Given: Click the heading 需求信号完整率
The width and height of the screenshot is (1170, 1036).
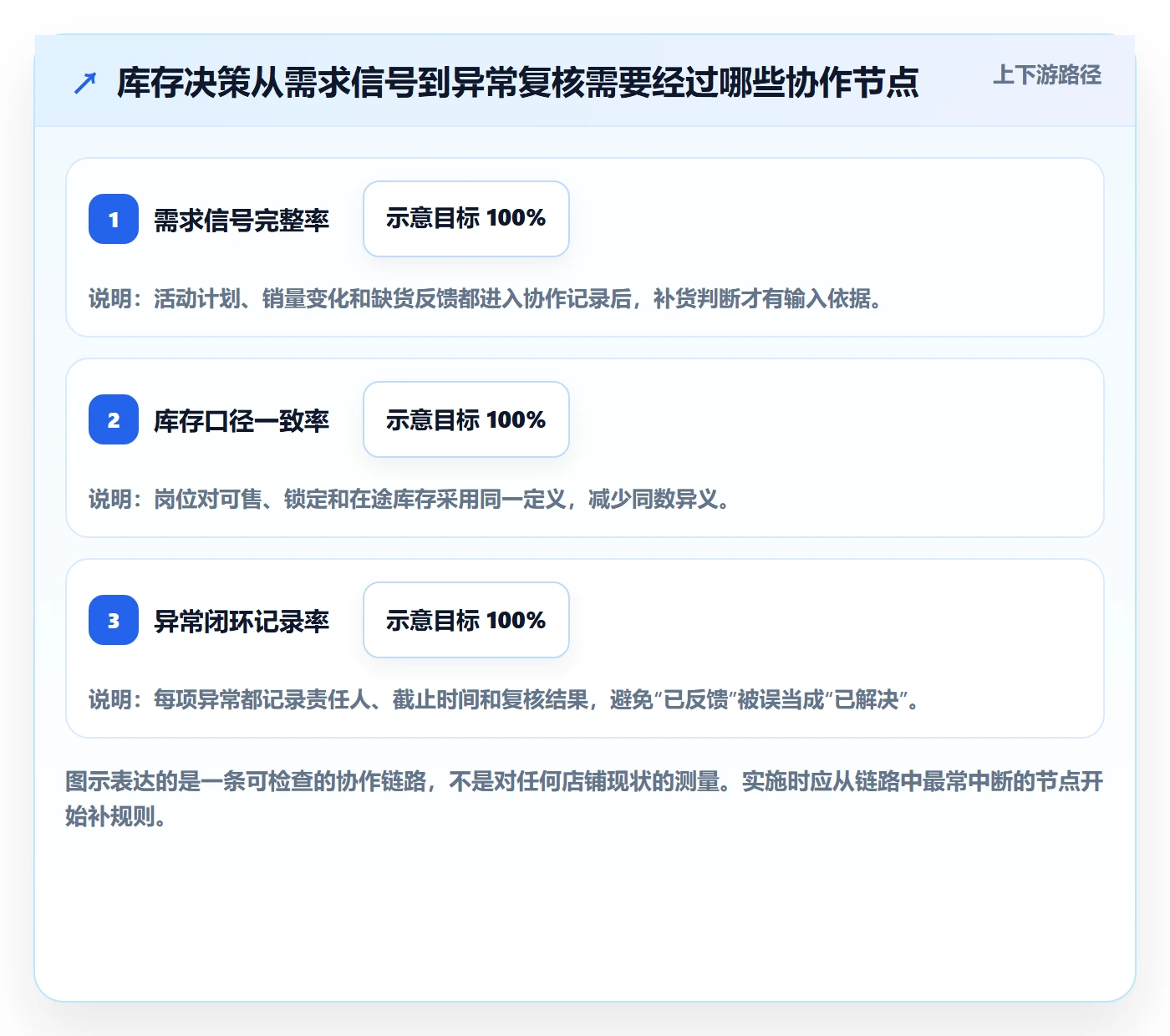Looking at the screenshot, I should tap(242, 220).
